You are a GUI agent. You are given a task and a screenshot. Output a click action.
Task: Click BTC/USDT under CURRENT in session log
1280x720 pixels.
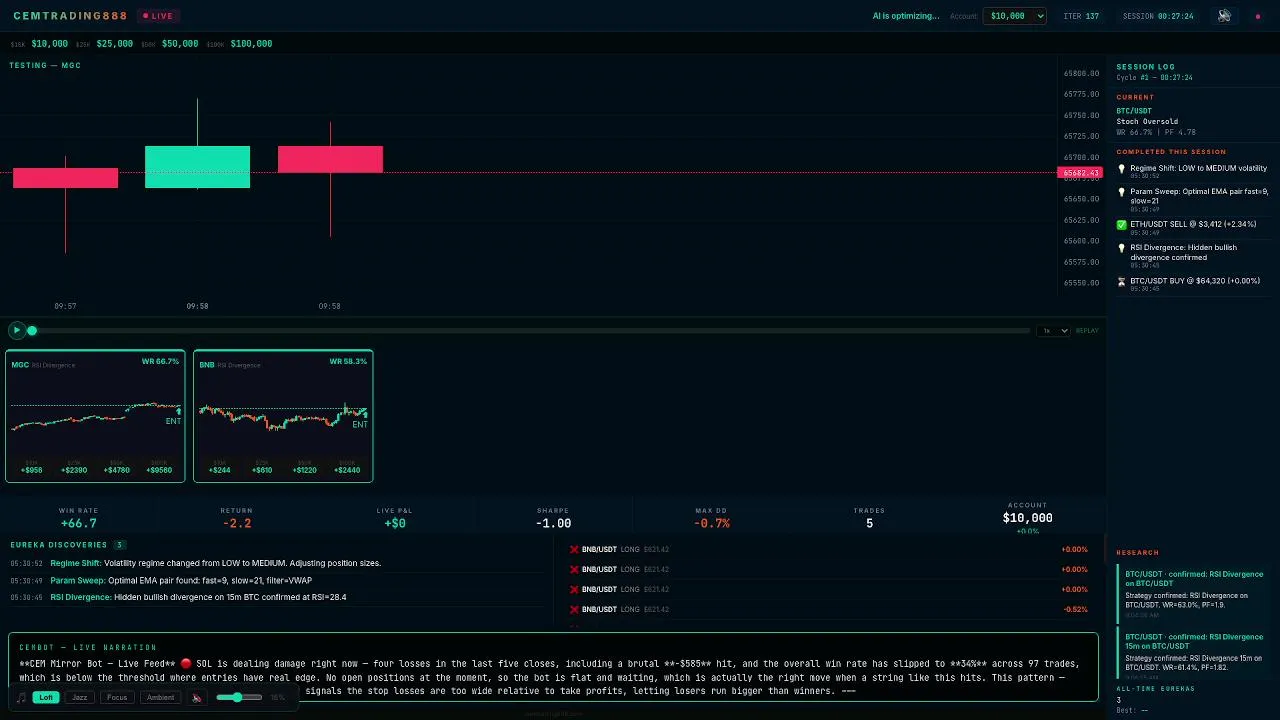click(1134, 111)
